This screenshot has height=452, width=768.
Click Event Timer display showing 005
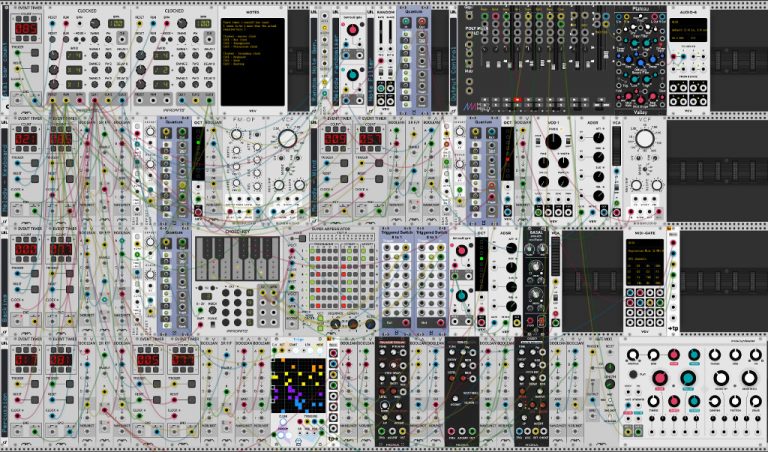point(147,359)
